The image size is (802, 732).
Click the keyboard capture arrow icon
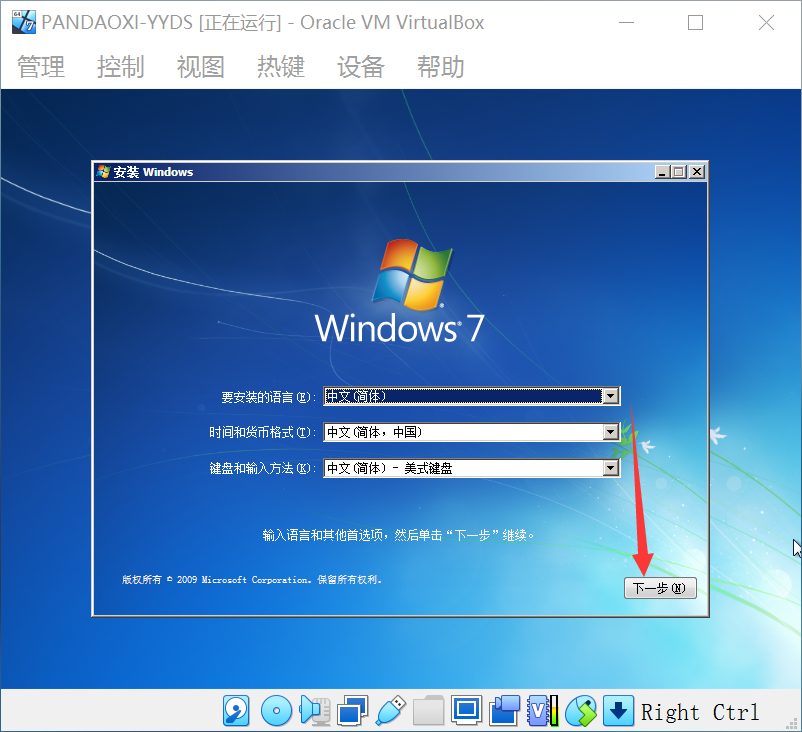point(618,711)
